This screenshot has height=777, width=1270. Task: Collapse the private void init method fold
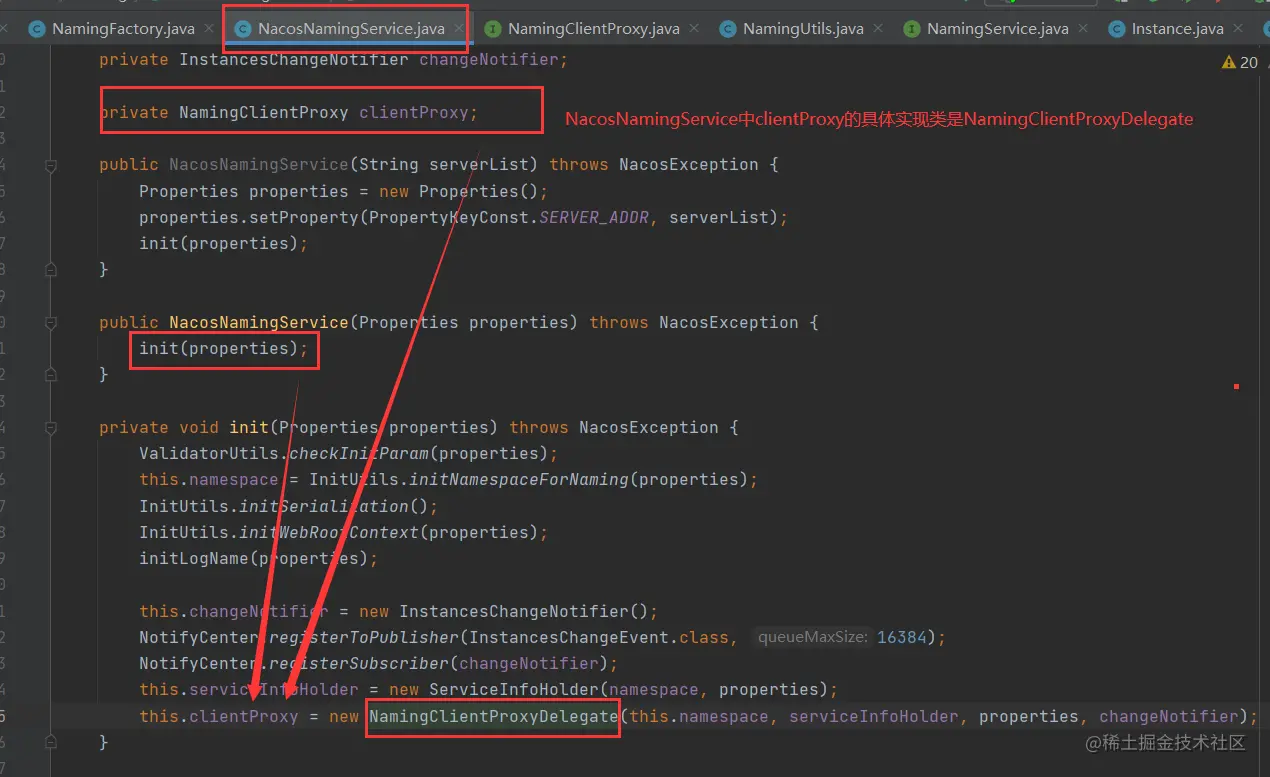tap(51, 428)
